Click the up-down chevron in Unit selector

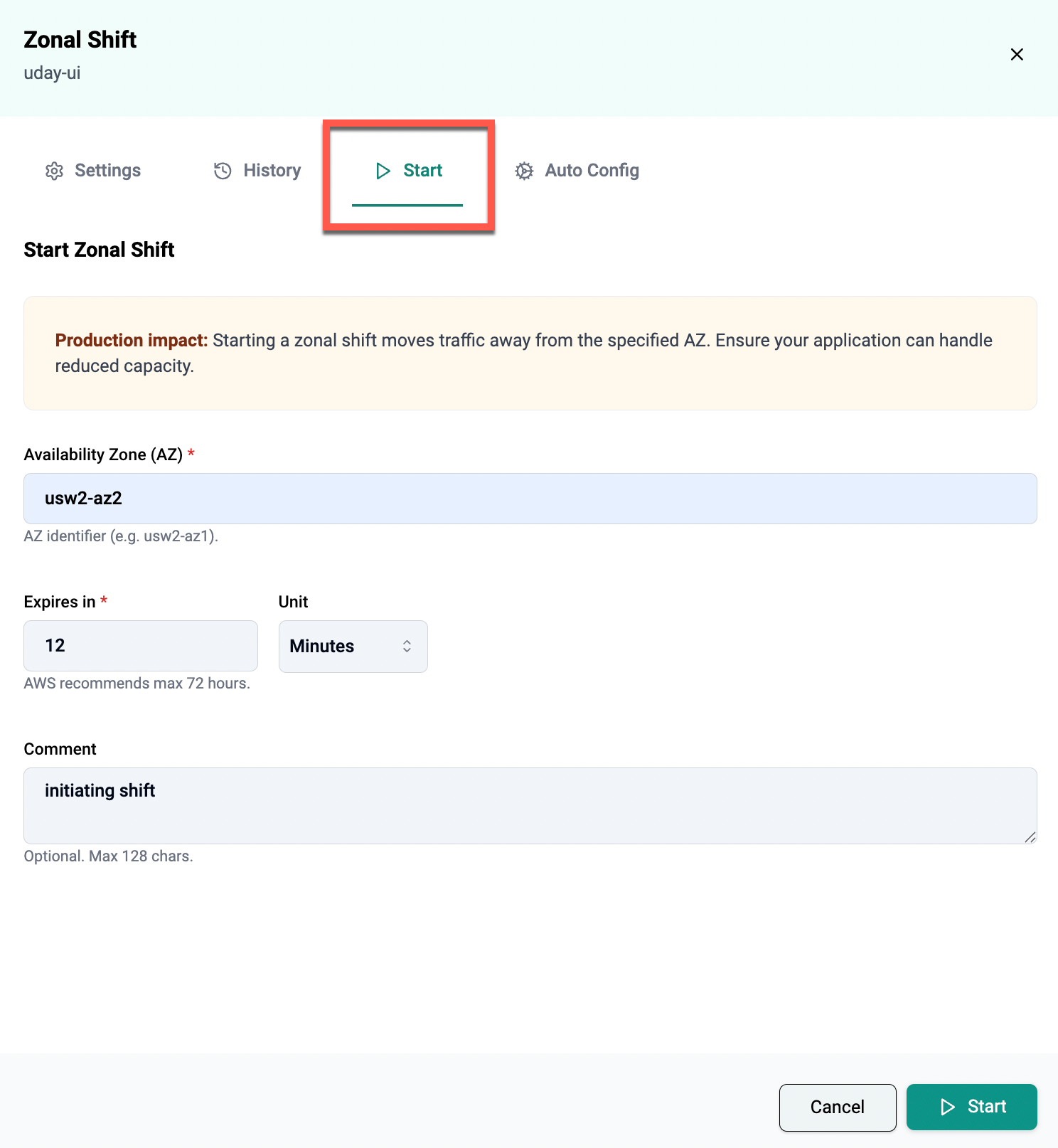(407, 646)
